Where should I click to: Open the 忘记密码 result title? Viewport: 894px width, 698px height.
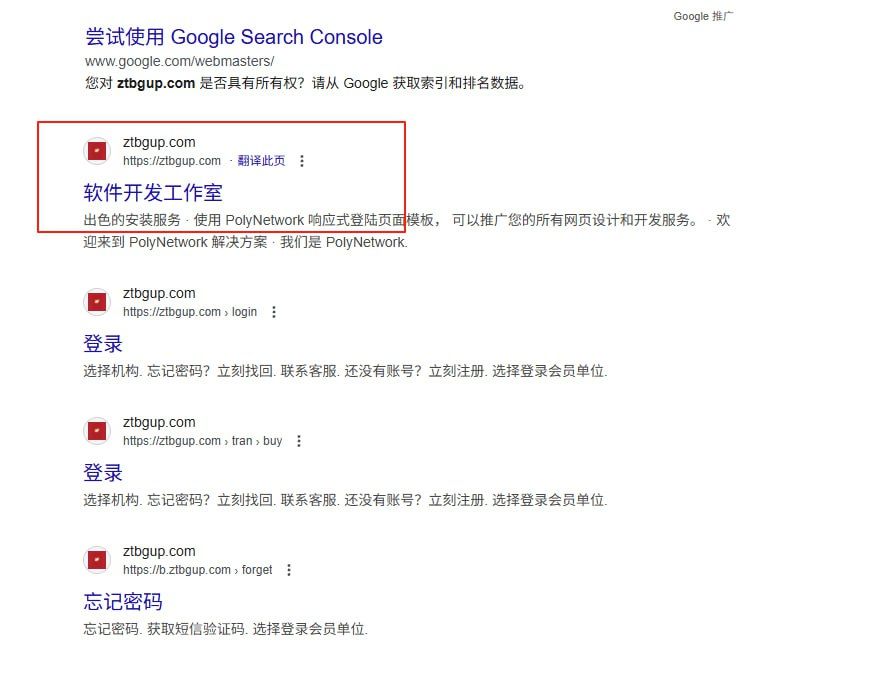[123, 602]
